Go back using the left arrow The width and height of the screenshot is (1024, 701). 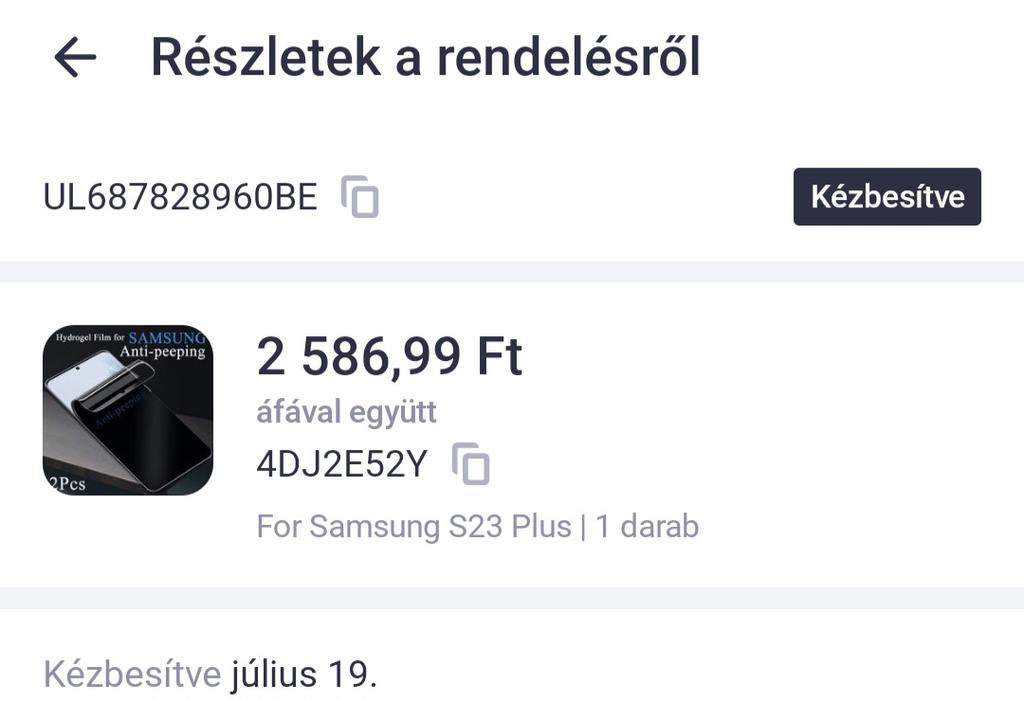point(75,58)
